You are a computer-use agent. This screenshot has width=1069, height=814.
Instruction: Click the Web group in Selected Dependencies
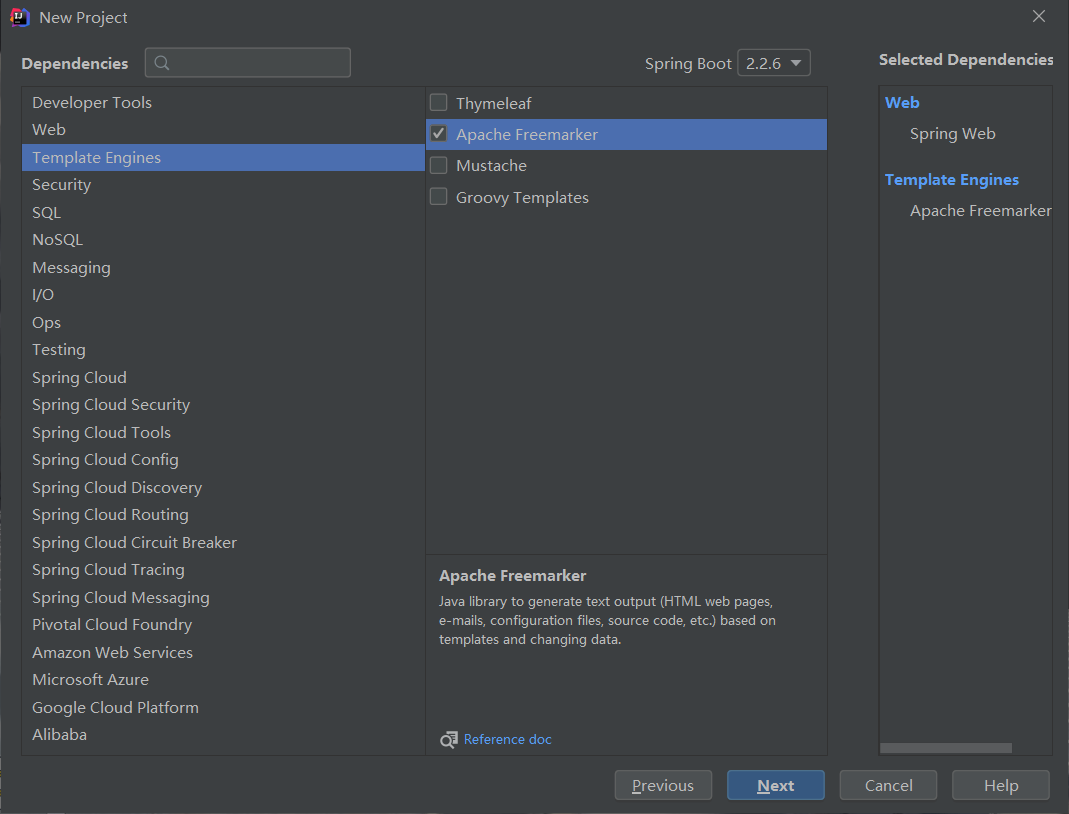[902, 102]
